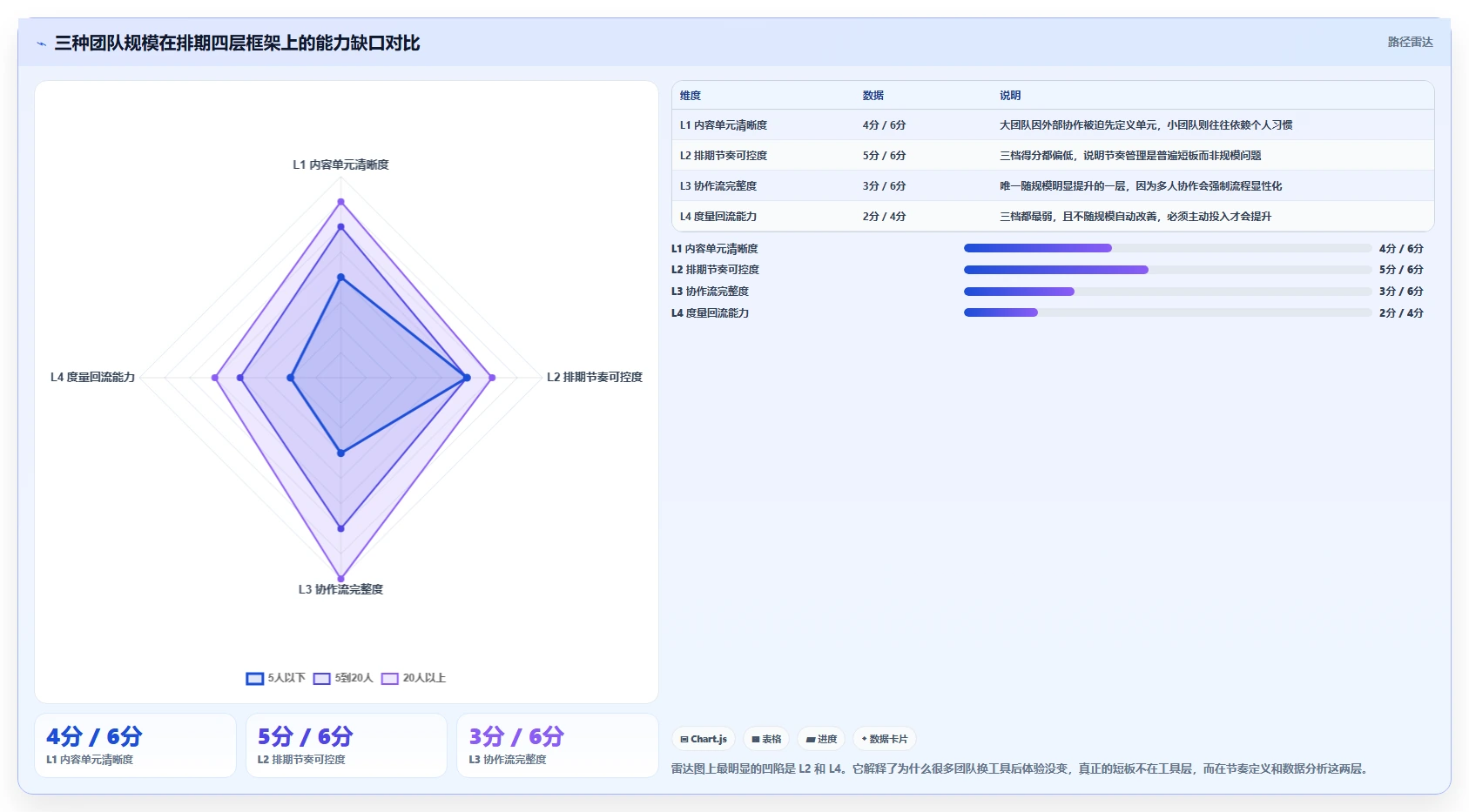Click the 20人以上 data point on the L4 axis
This screenshot has width=1469, height=812.
click(x=215, y=378)
